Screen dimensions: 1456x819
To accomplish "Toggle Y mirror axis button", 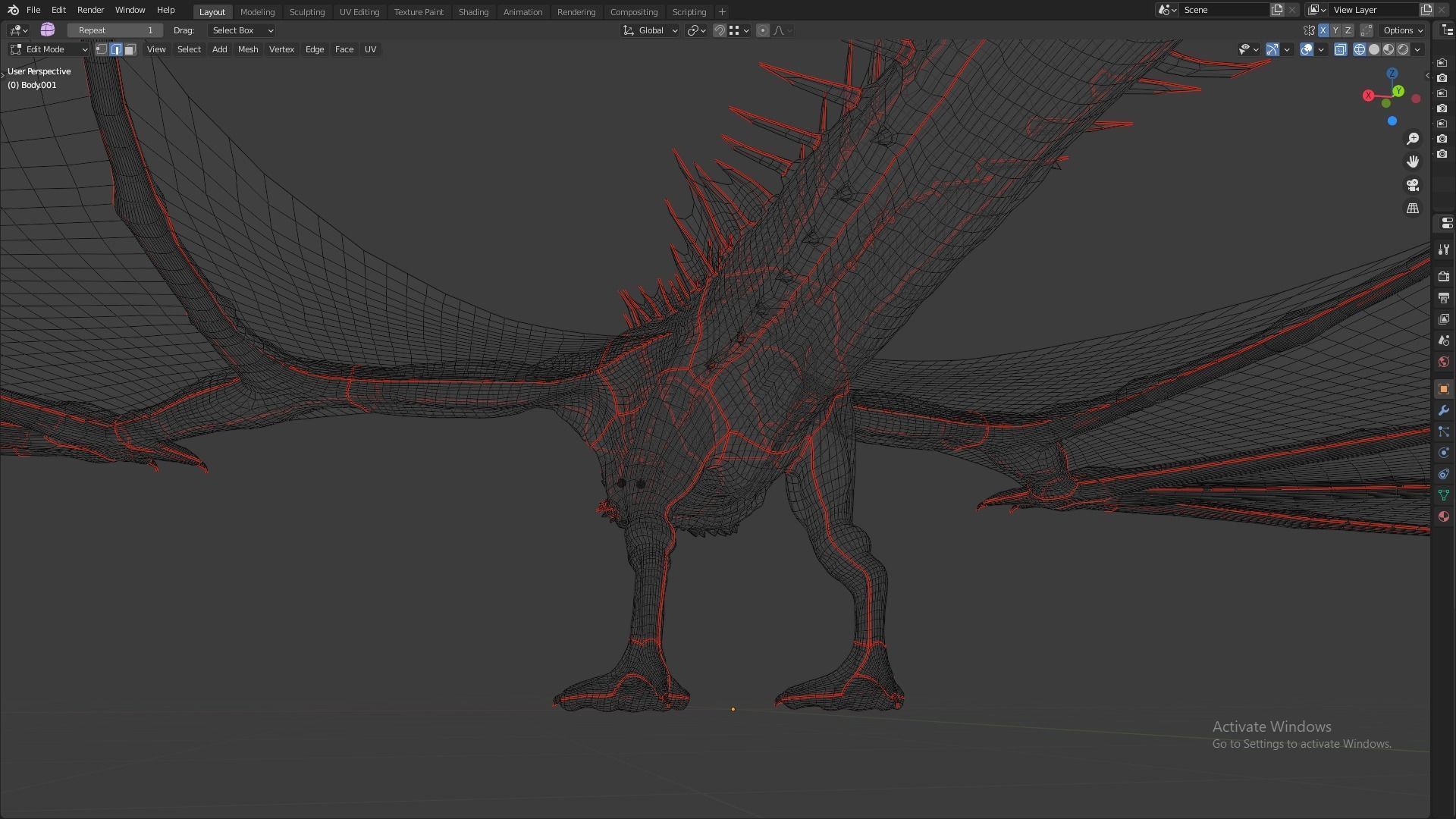I will (1335, 30).
